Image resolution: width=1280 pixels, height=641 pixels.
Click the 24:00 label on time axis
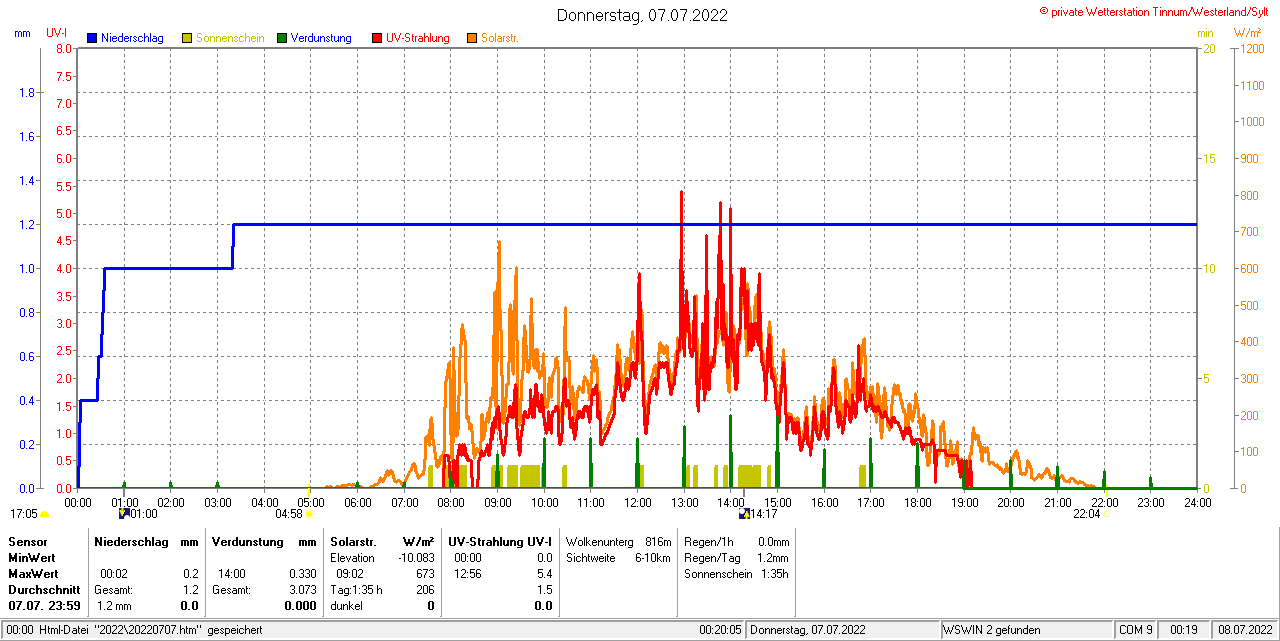(1198, 502)
